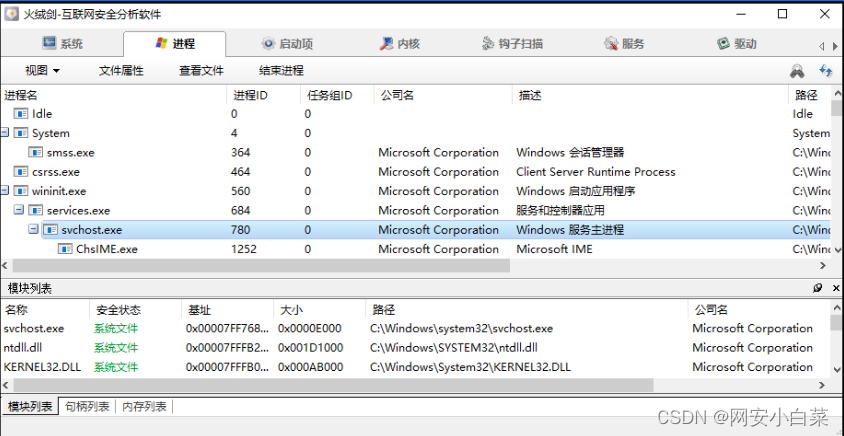Switch to the 内存列表 bottom tab
844x436 pixels.
[x=144, y=406]
